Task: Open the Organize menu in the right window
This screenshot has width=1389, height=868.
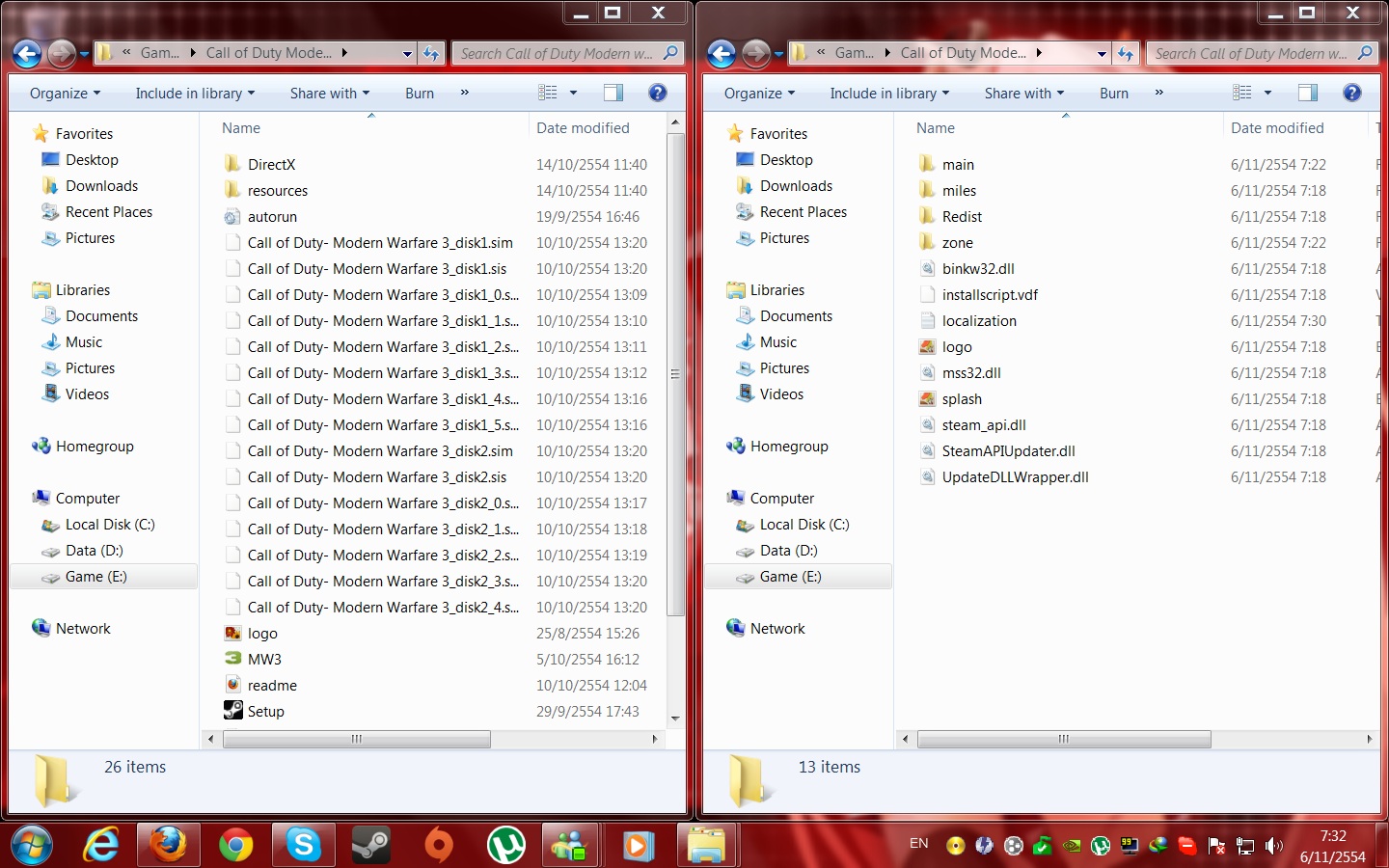Action: [x=759, y=94]
